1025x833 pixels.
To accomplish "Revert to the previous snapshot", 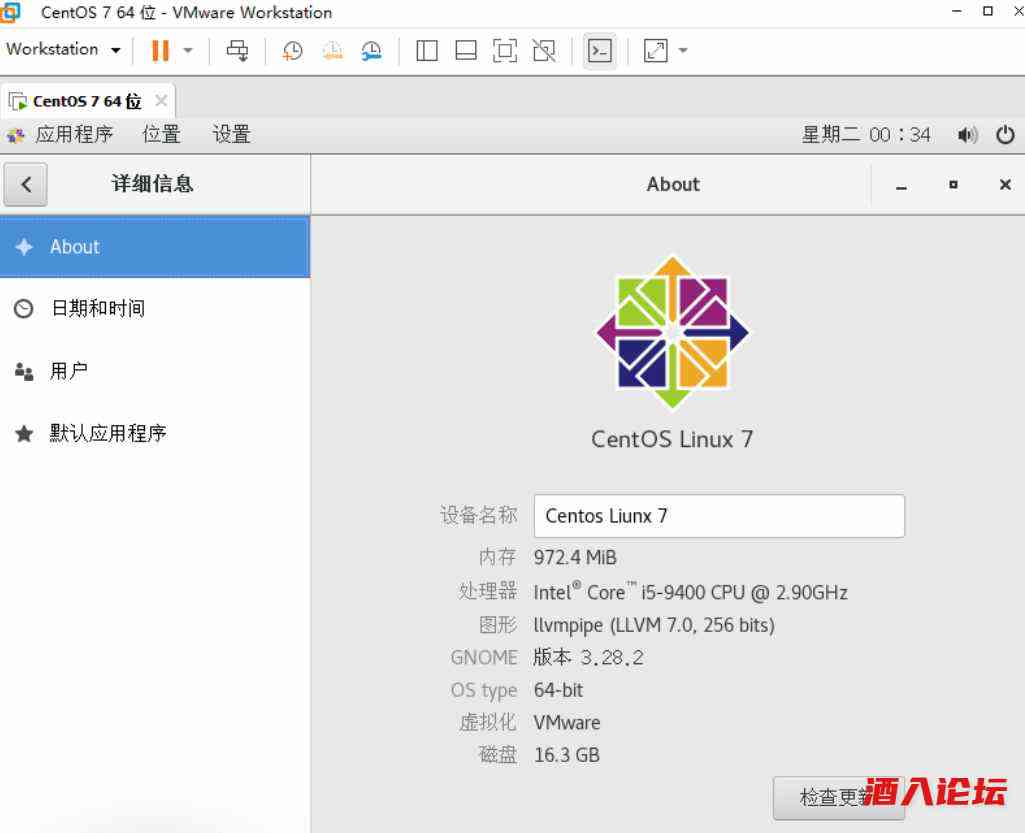I will click(x=332, y=50).
